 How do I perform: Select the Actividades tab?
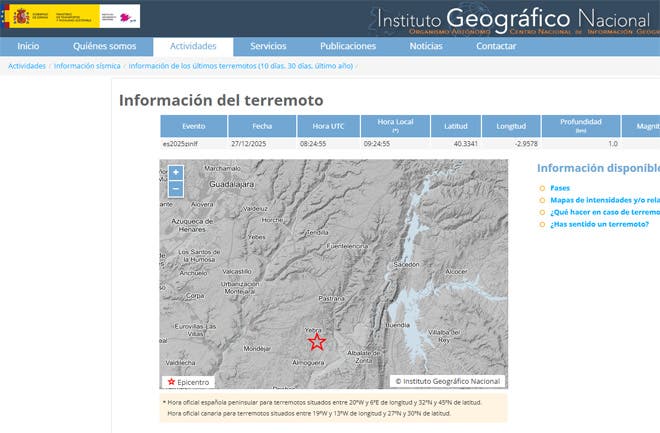pyautogui.click(x=193, y=46)
